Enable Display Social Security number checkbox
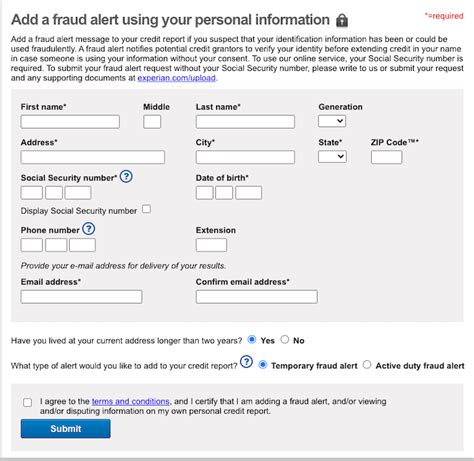 tap(146, 209)
